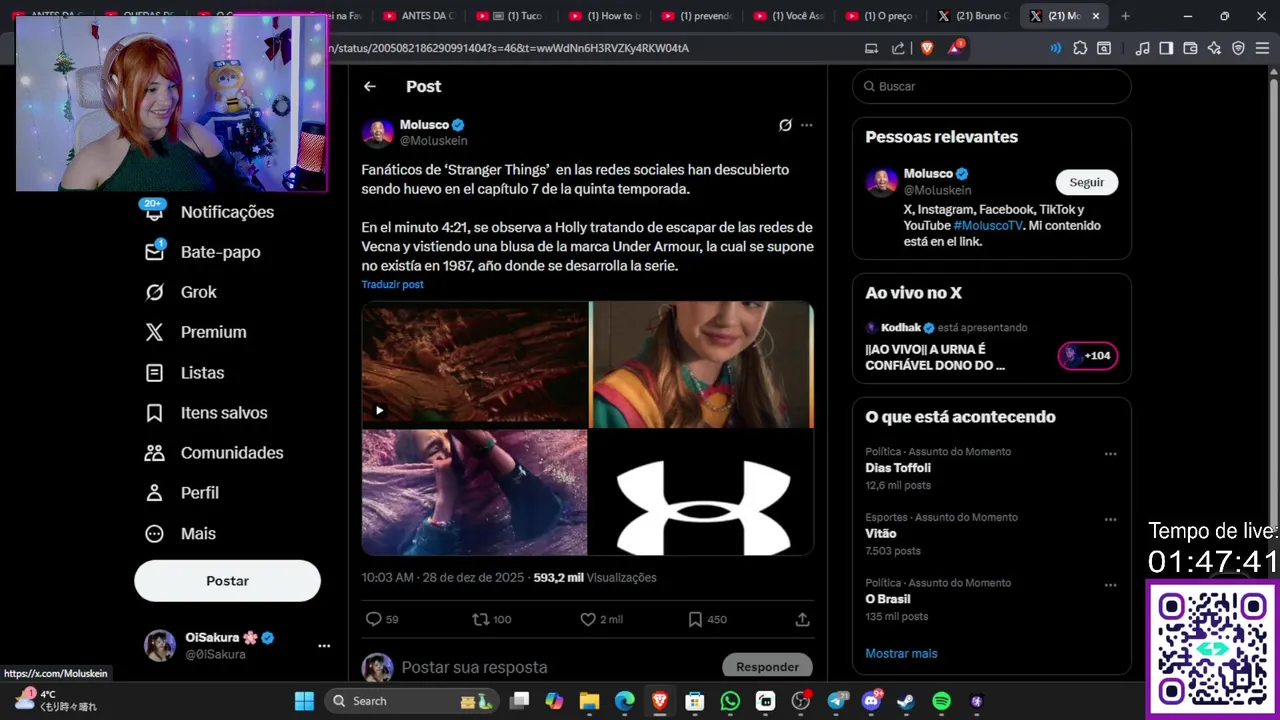Image resolution: width=1280 pixels, height=720 pixels.
Task: Go back using the Post arrow
Action: click(x=370, y=86)
